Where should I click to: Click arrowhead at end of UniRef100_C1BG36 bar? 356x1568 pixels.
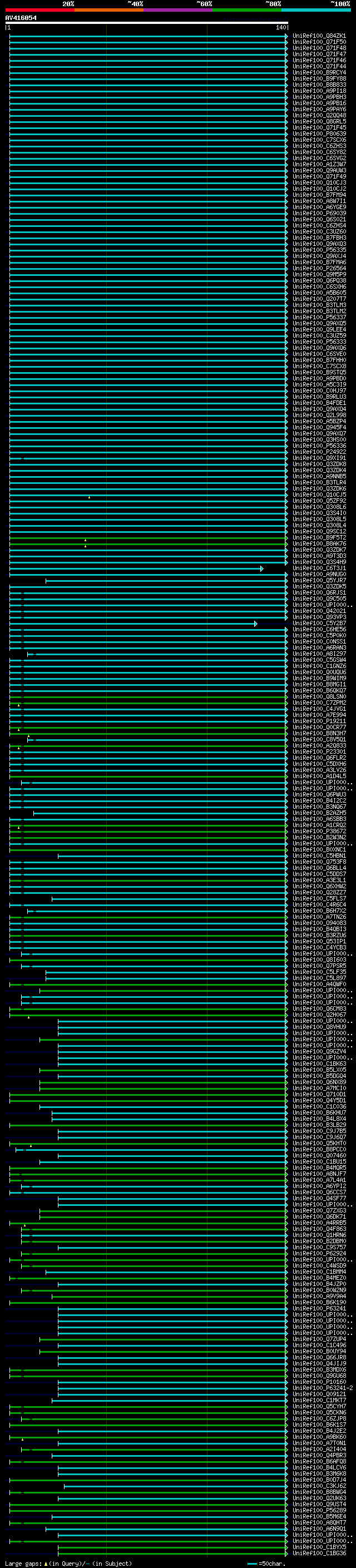pyautogui.click(x=286, y=1553)
